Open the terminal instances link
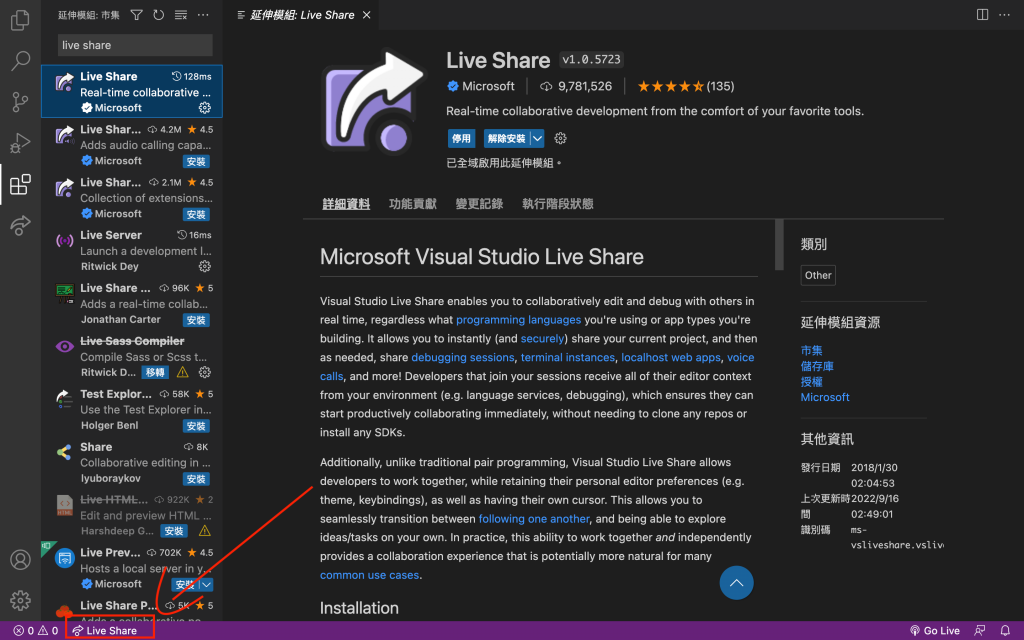The height and width of the screenshot is (640, 1024). 568,357
